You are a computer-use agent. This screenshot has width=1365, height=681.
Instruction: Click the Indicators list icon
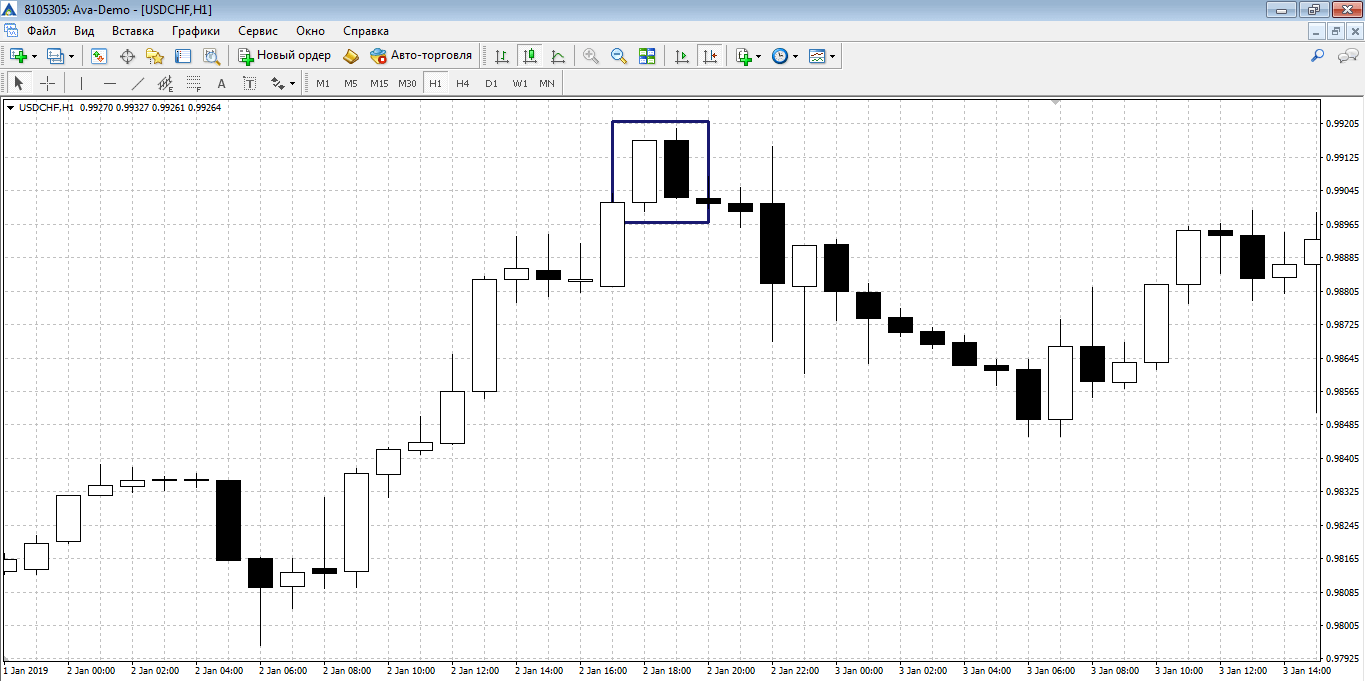[x=743, y=56]
